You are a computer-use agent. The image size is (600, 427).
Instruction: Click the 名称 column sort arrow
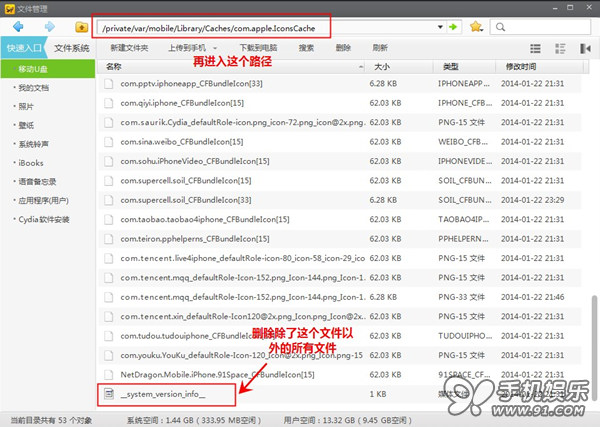[361, 67]
